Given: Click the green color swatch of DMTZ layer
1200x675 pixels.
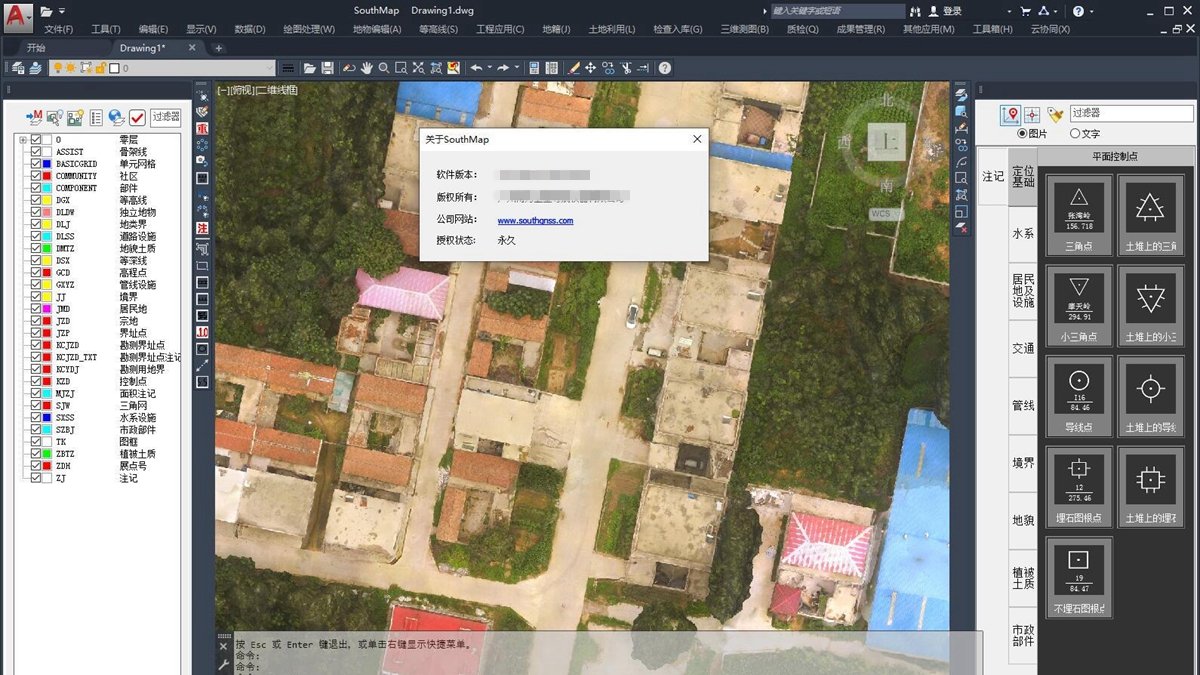Looking at the screenshot, I should [x=48, y=248].
